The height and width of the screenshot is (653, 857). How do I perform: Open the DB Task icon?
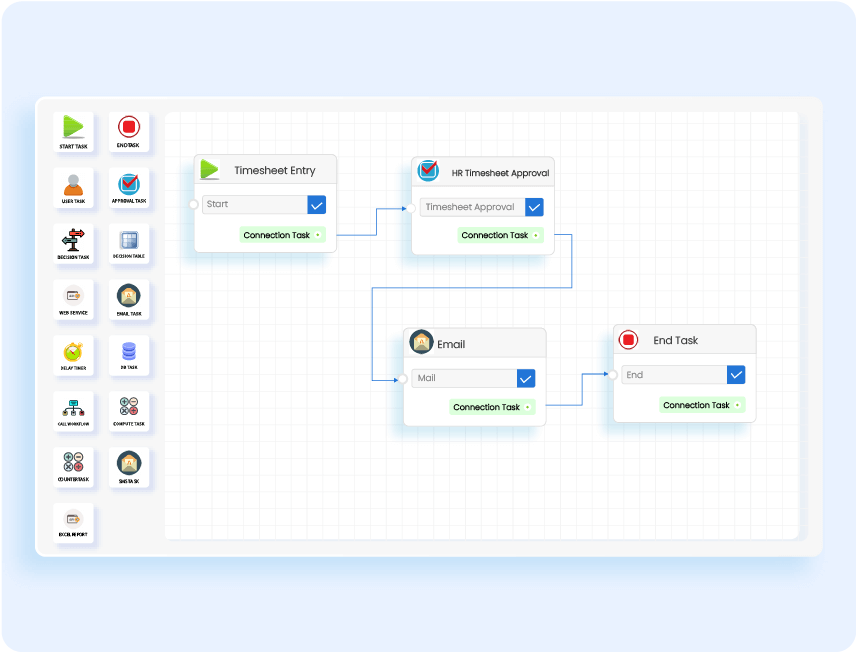[129, 352]
